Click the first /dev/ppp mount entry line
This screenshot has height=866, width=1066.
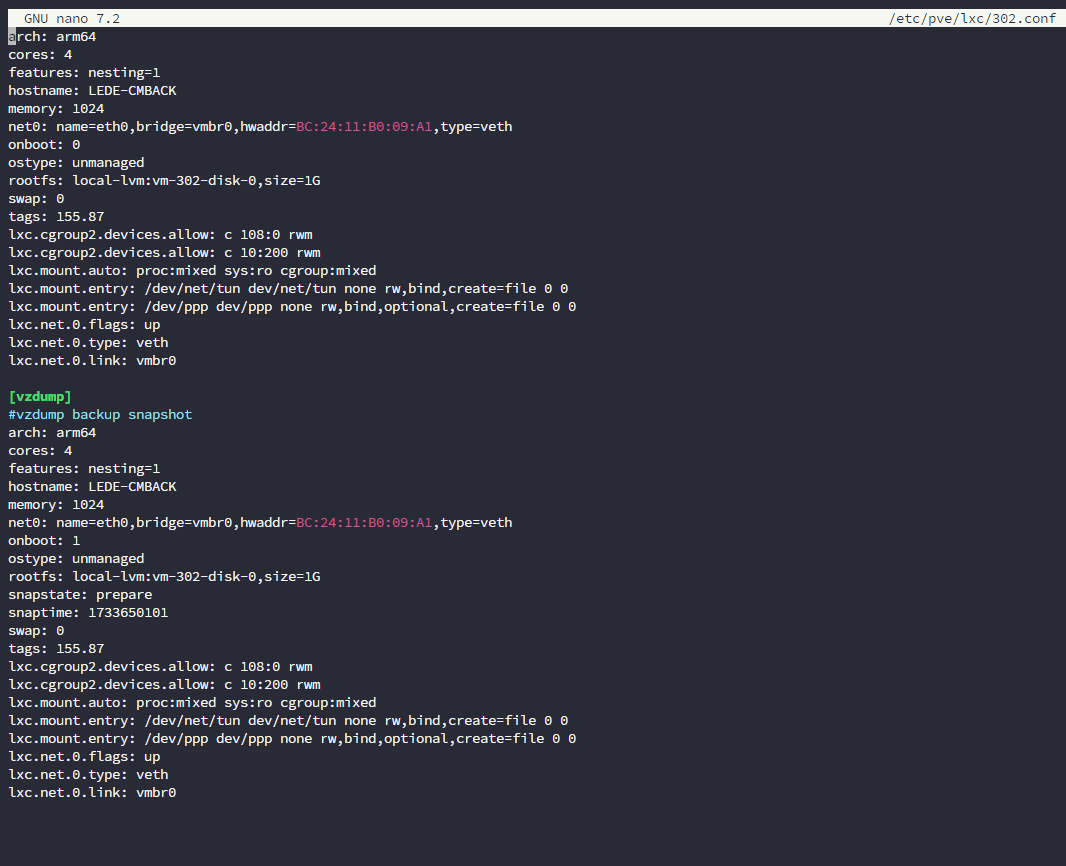(292, 307)
